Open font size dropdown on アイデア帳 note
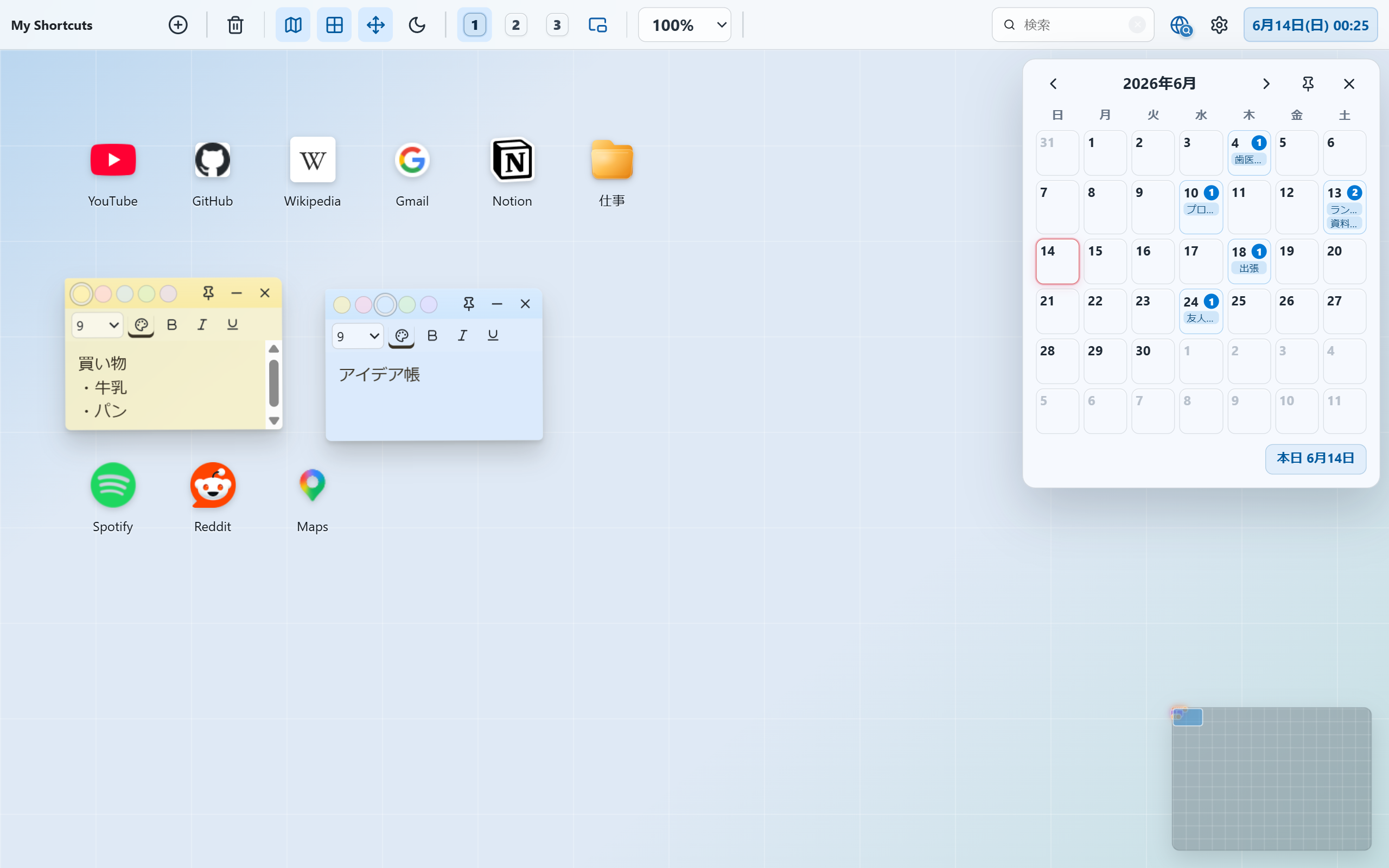Image resolution: width=1389 pixels, height=868 pixels. 358,336
